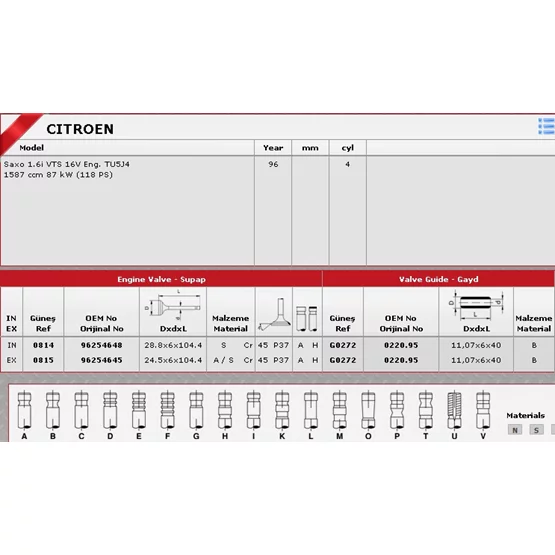Select valve stem type V icon
The height and width of the screenshot is (555, 555).
click(483, 410)
